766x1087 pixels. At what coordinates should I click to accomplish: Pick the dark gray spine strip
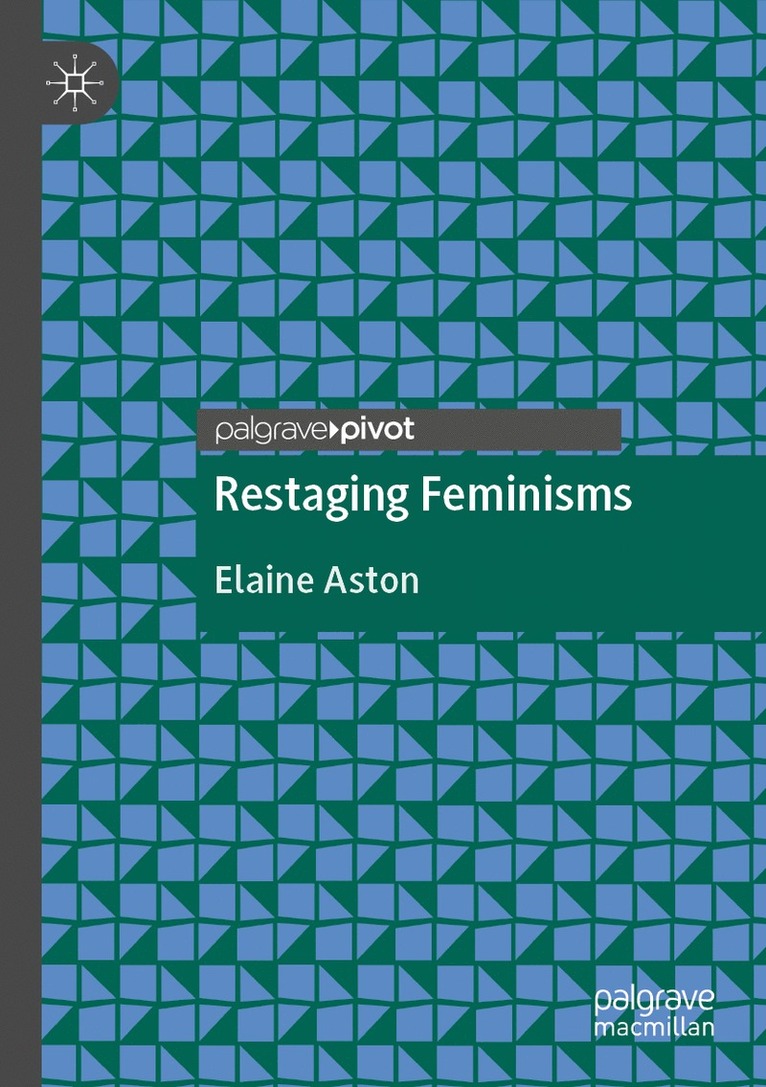(x=20, y=600)
